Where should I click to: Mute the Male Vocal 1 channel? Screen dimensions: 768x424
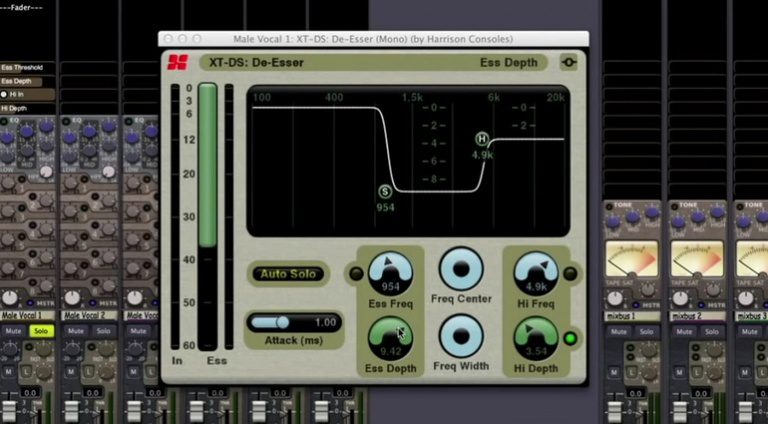(x=14, y=331)
